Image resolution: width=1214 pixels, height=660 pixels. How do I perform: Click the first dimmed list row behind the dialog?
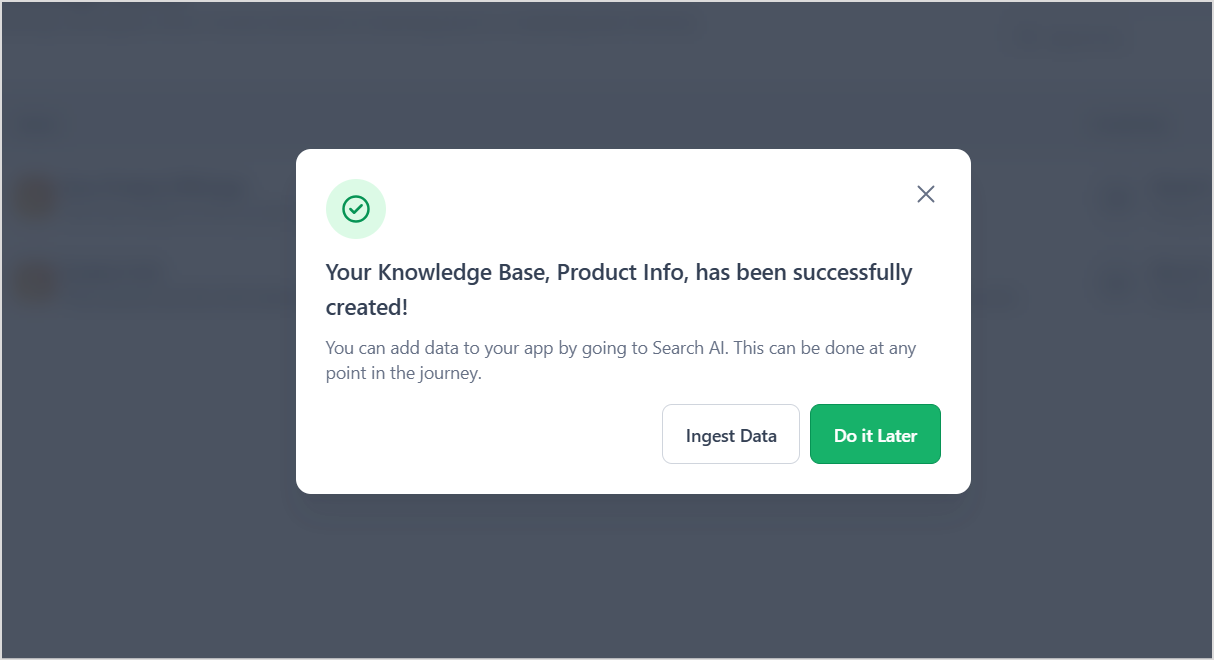pos(150,196)
